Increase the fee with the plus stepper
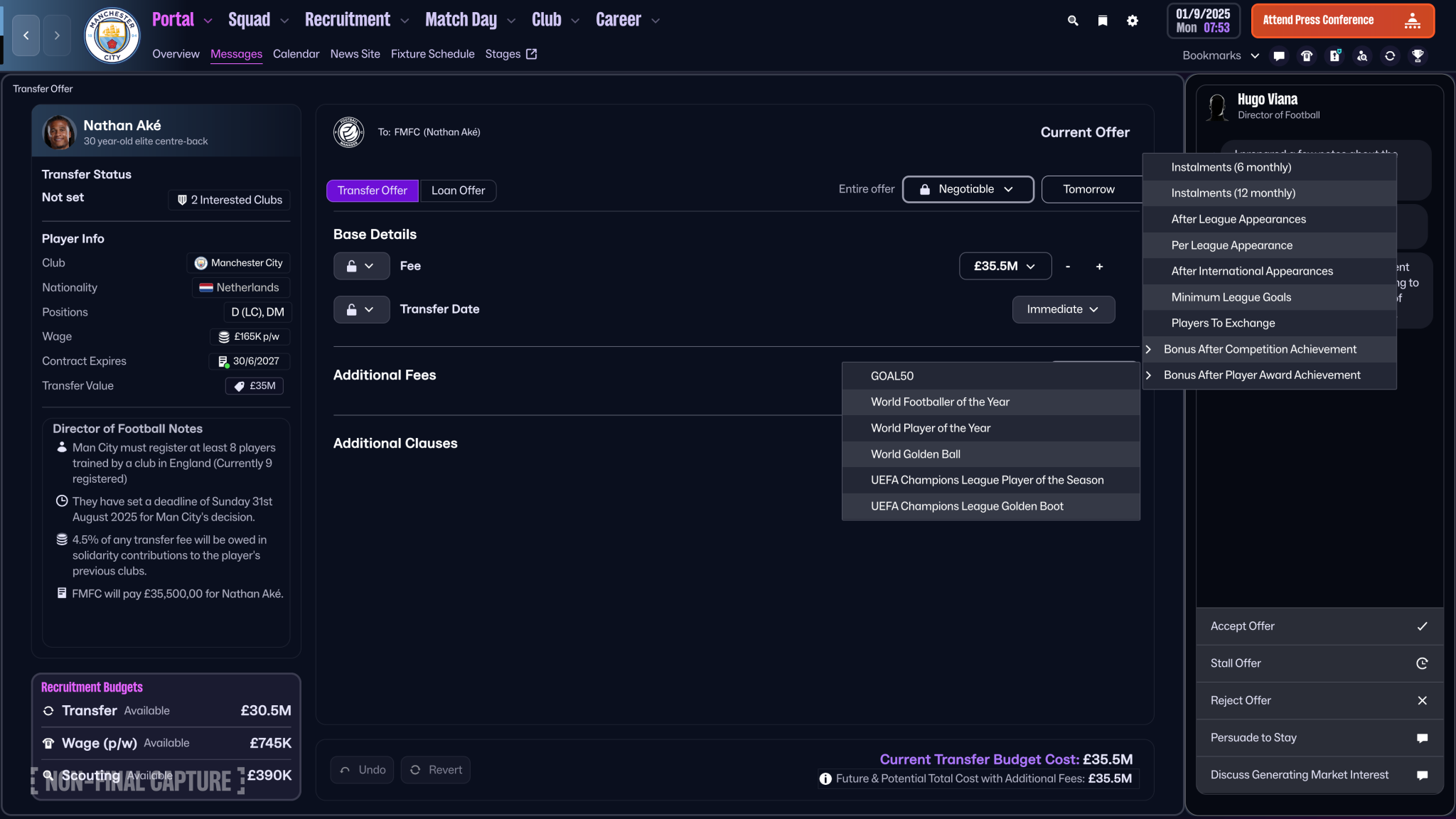1456x819 pixels. click(x=1099, y=266)
